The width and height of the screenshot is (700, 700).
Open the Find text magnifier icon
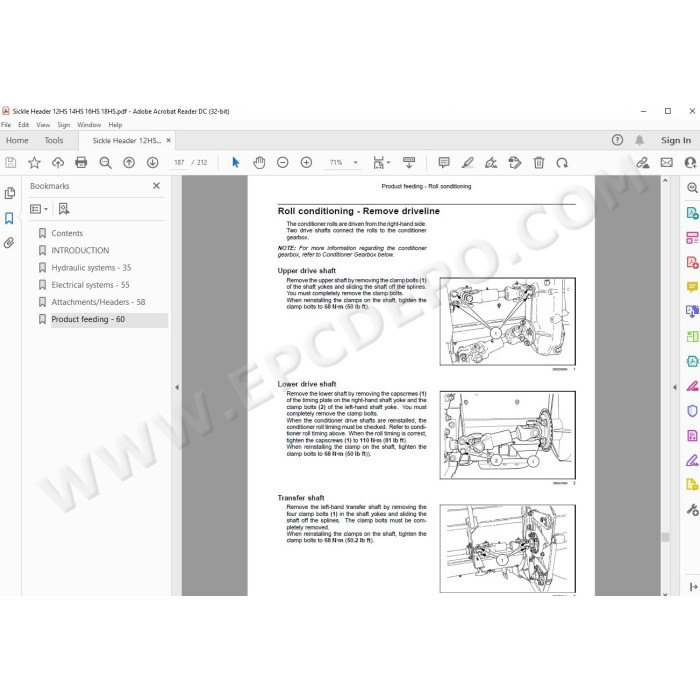[x=105, y=162]
